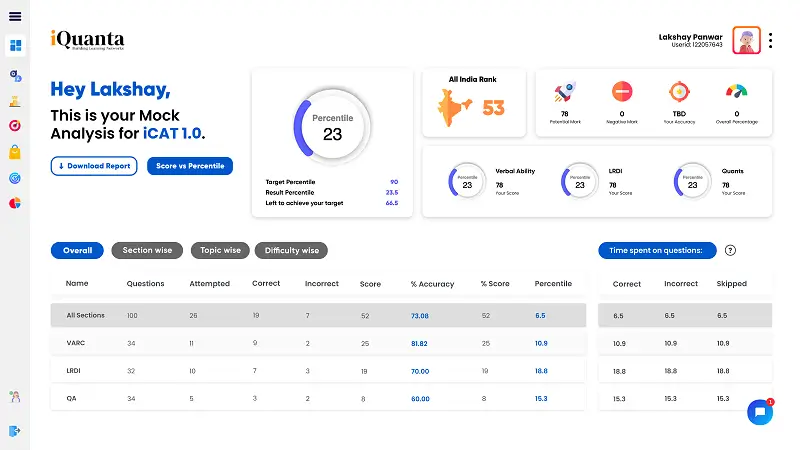Click the Download Report button

pos(94,166)
